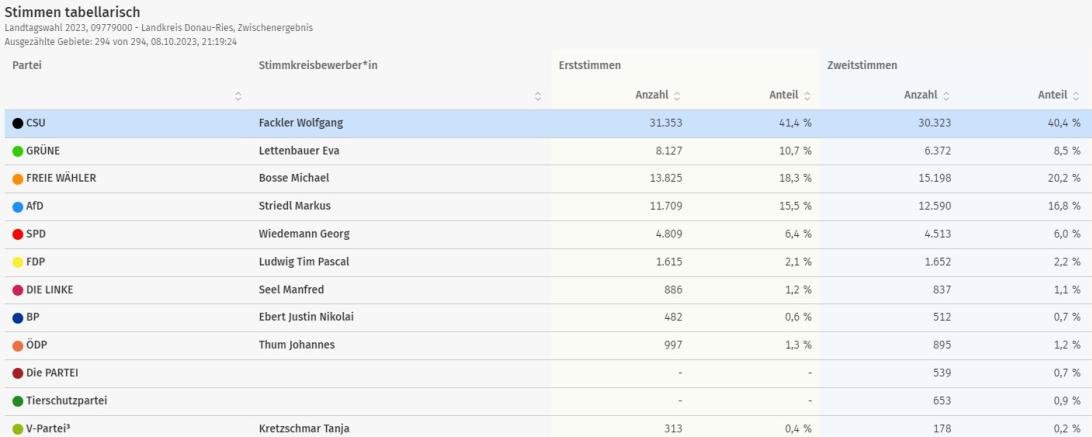Image resolution: width=1092 pixels, height=437 pixels.
Task: Click ÖDP Erststimmen value 997
Action: (673, 345)
